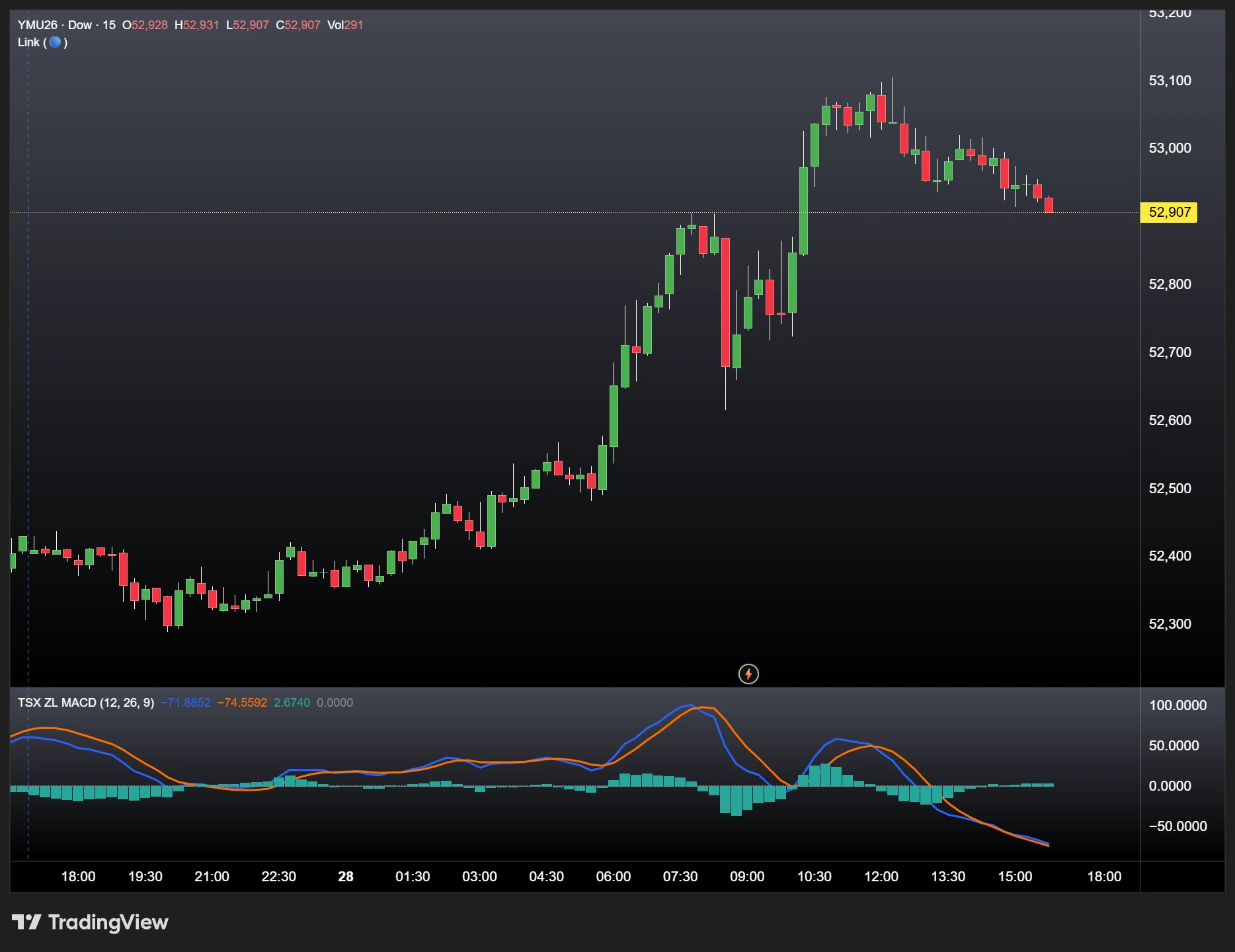Click the 52,600 price scale label
The height and width of the screenshot is (952, 1235).
click(1170, 420)
